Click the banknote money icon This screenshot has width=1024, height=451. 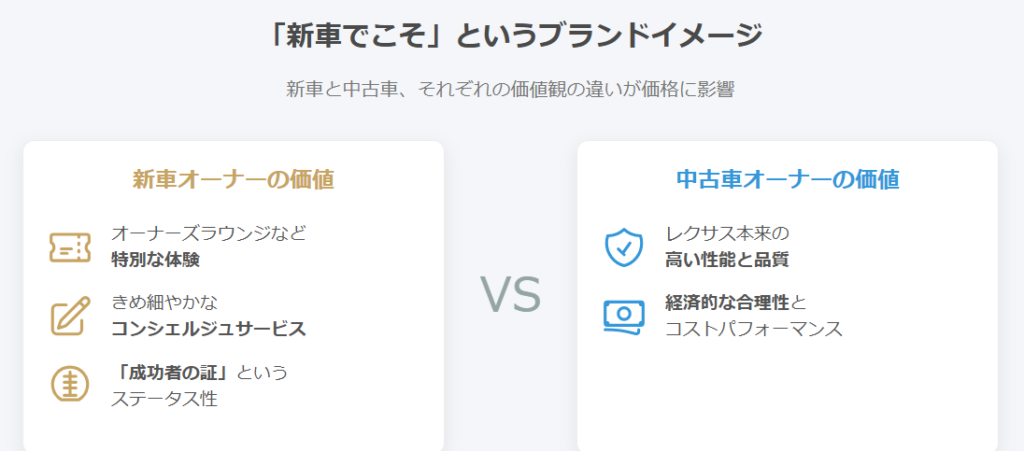[x=624, y=317]
